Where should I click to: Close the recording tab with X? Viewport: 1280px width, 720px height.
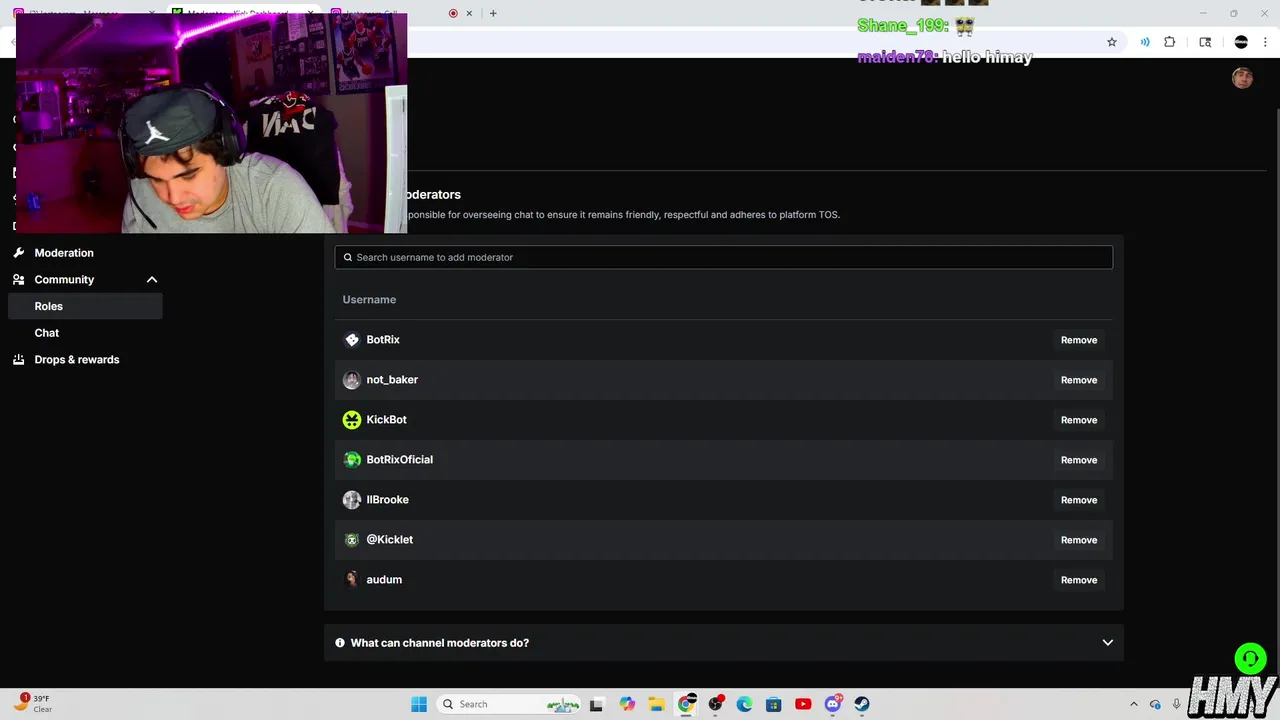pos(469,13)
